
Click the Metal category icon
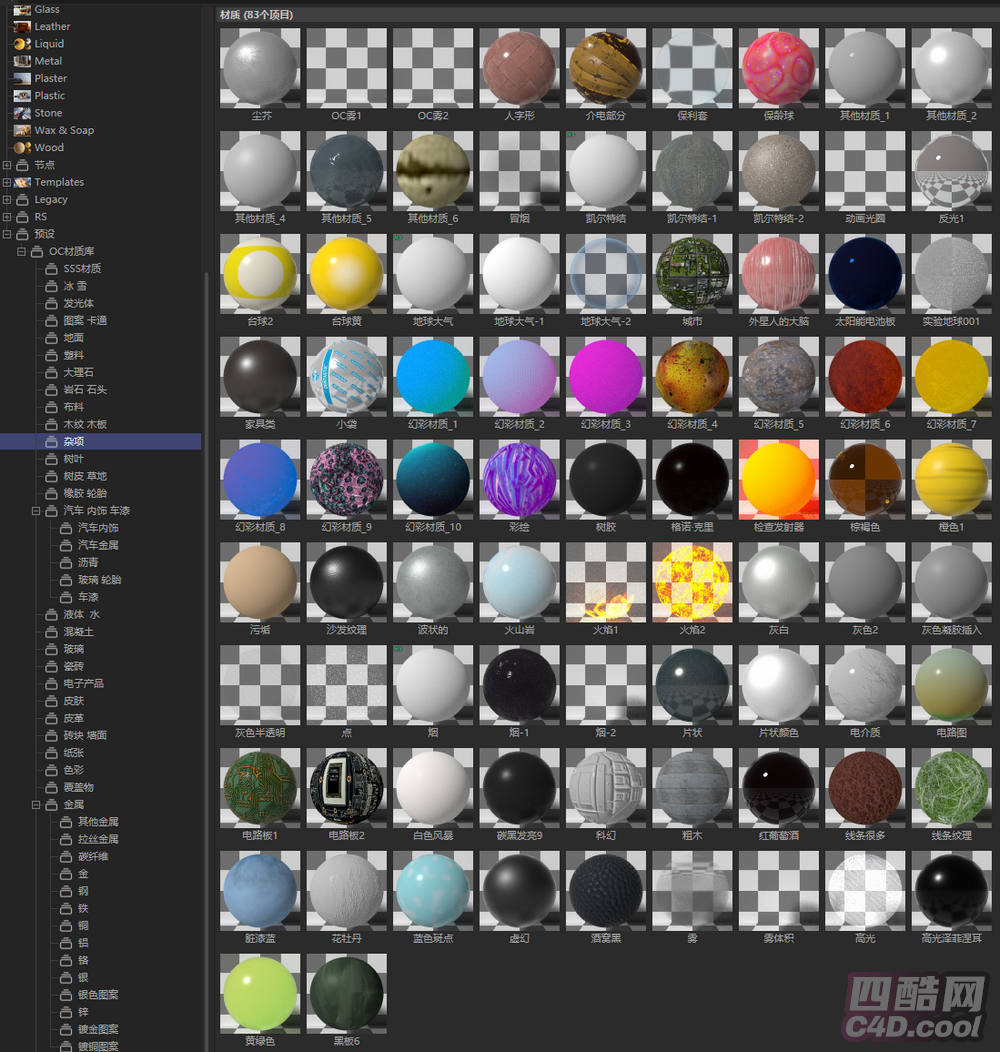click(x=21, y=61)
